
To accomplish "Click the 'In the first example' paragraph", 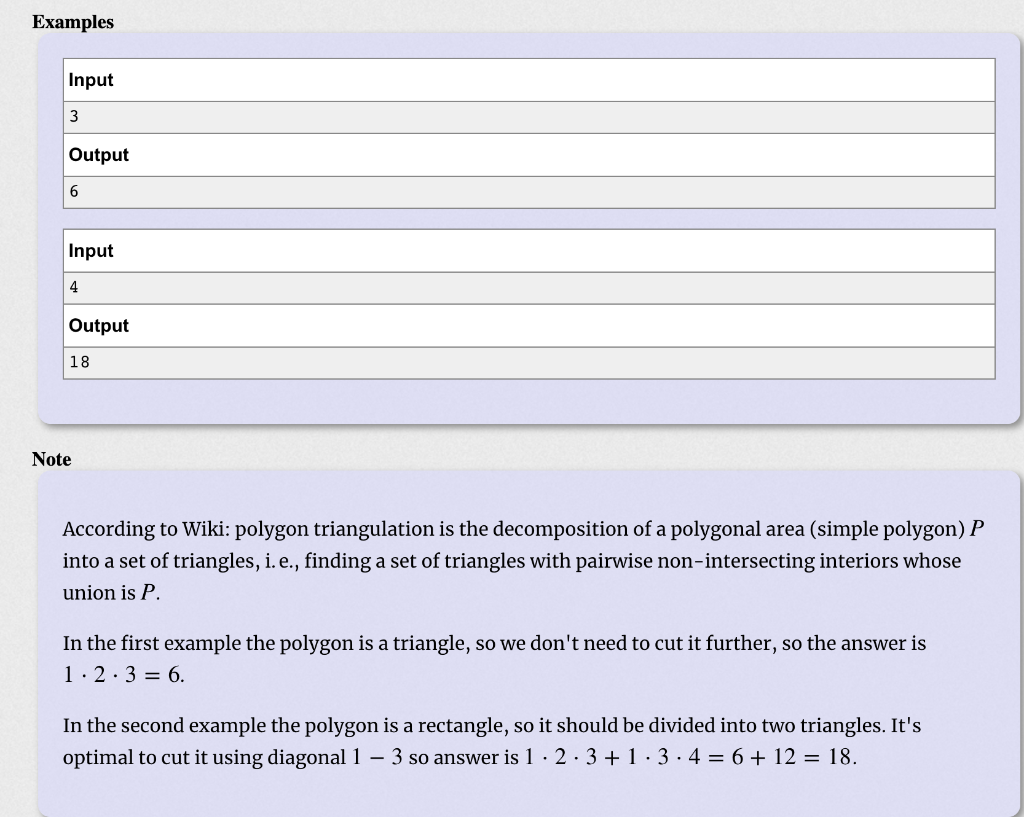I will click(x=494, y=658).
